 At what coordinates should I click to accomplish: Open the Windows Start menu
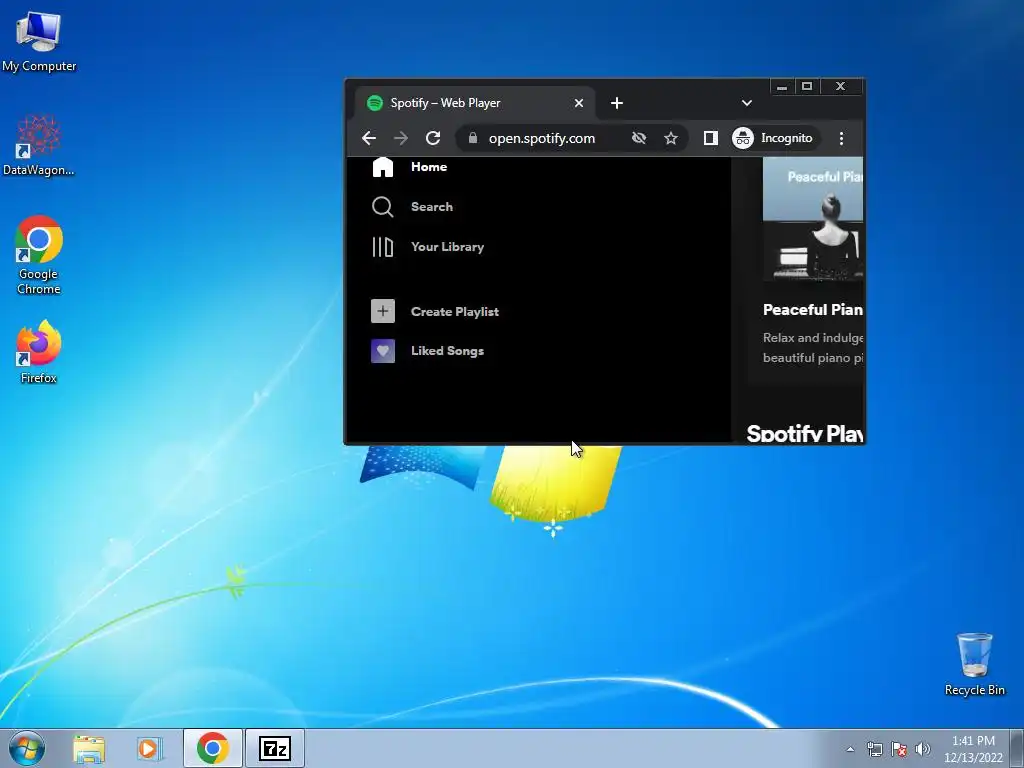point(27,748)
